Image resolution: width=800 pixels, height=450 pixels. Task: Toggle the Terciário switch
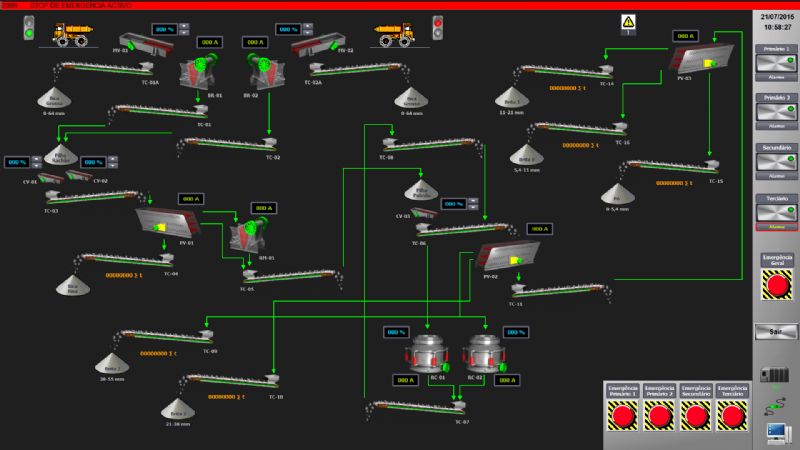[x=774, y=211]
